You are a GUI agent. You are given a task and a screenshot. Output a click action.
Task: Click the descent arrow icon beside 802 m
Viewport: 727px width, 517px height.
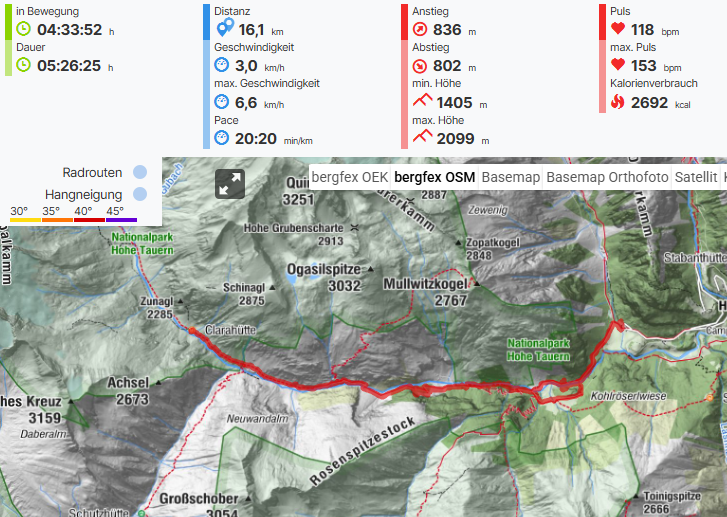pyautogui.click(x=420, y=66)
